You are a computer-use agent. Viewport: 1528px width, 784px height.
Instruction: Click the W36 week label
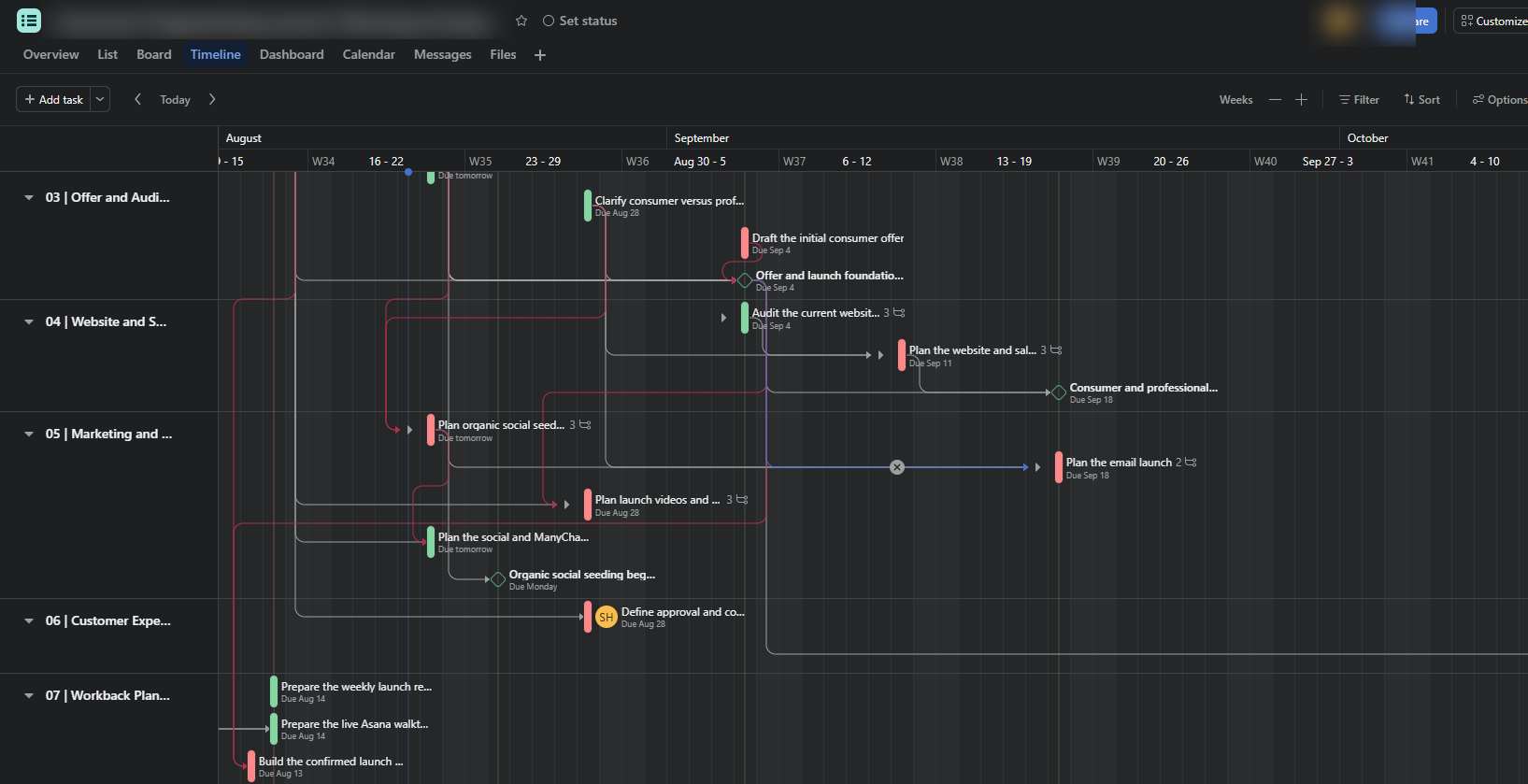coord(637,162)
